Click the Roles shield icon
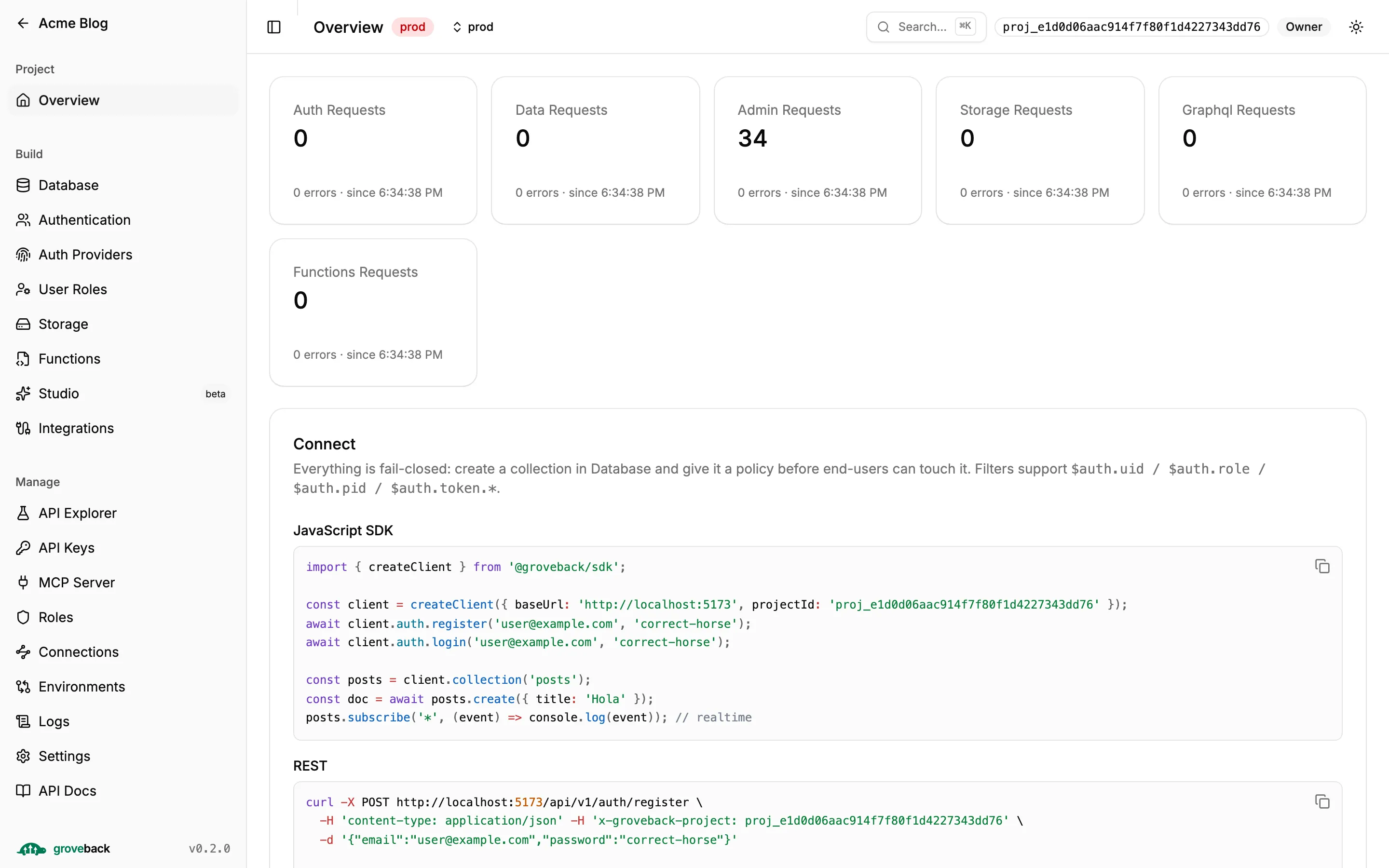Image resolution: width=1389 pixels, height=868 pixels. point(23,617)
